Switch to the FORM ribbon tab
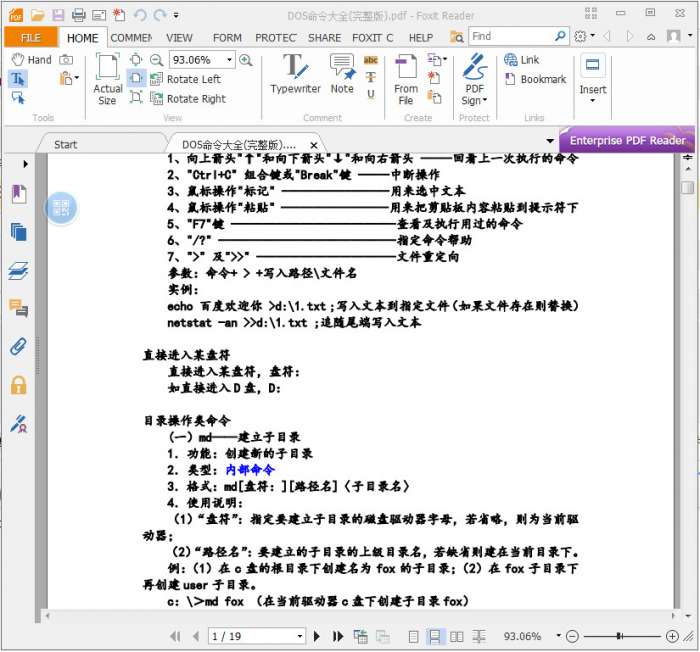700x652 pixels. tap(227, 38)
